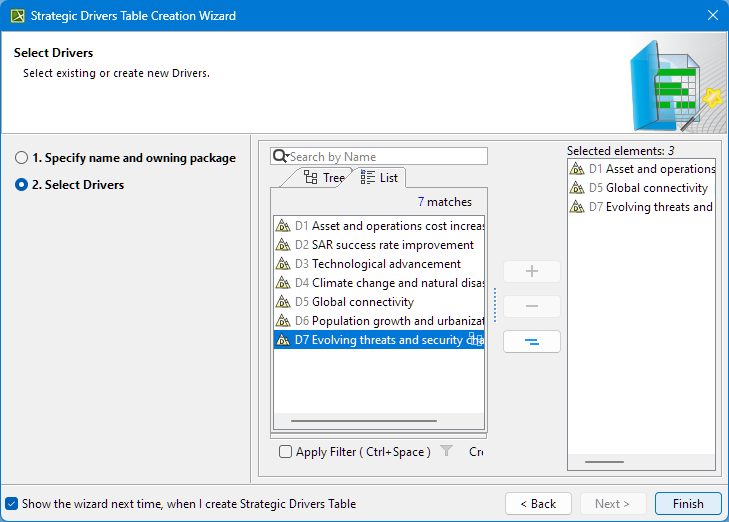This screenshot has height=522, width=729.
Task: Click the D7 icon in Selected elements
Action: (x=577, y=207)
